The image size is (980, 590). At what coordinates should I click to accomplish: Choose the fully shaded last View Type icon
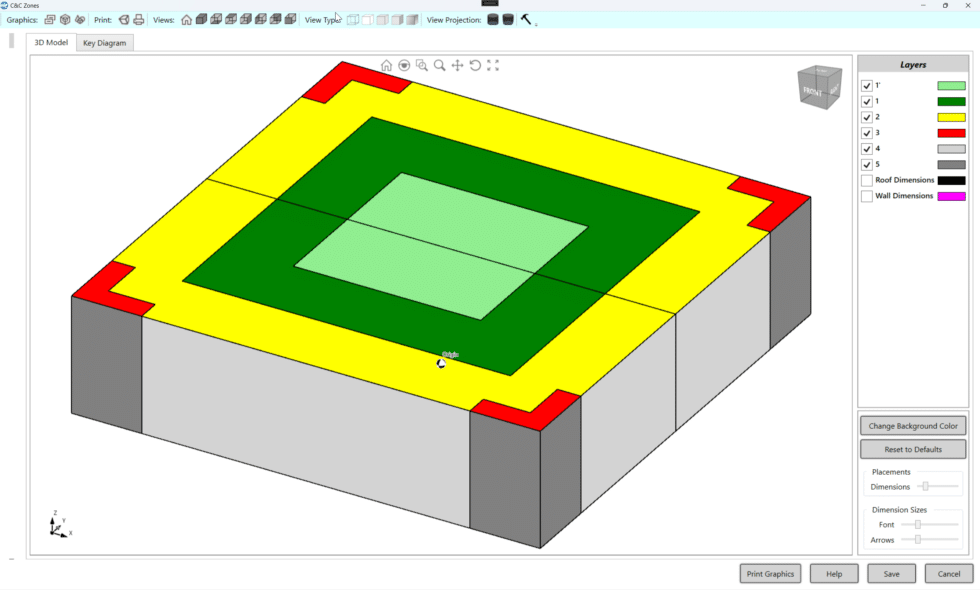click(412, 20)
